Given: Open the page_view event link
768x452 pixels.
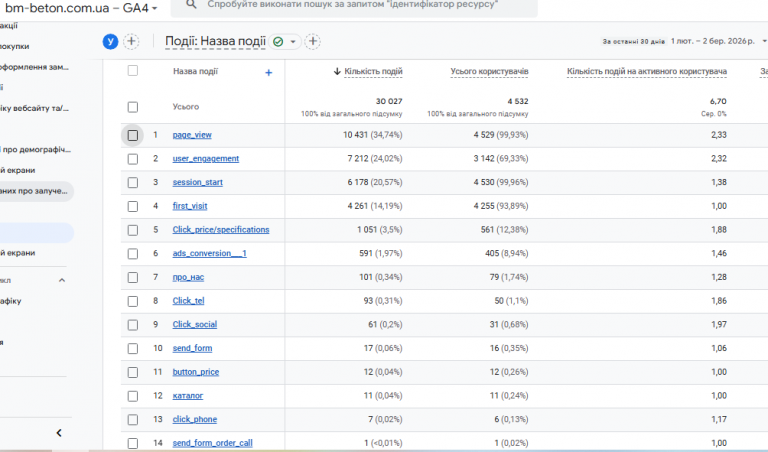Looking at the screenshot, I should click(x=192, y=135).
